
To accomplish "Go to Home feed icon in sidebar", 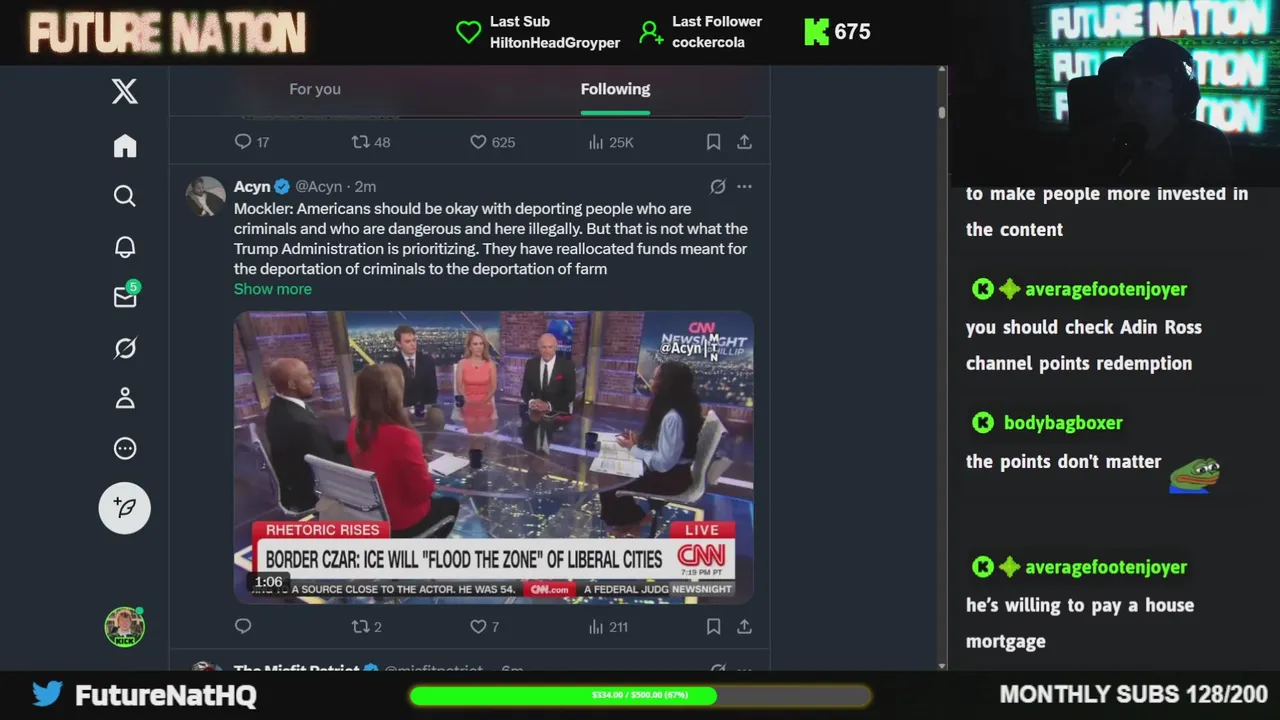I will 125,146.
